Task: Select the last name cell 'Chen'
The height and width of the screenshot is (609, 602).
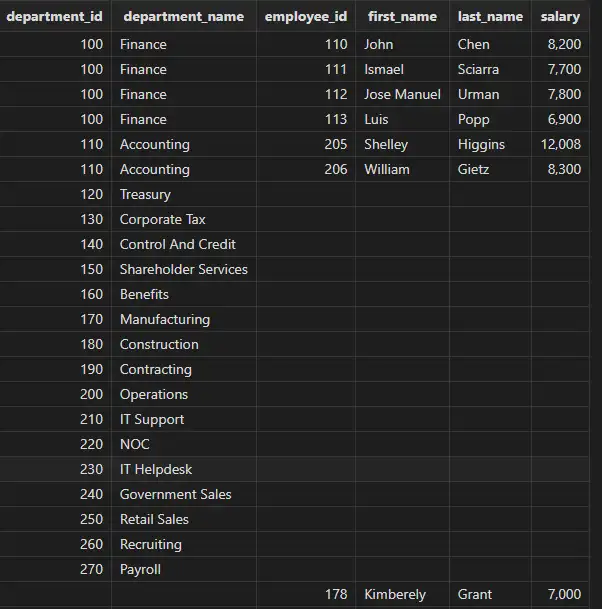Action: click(x=490, y=44)
